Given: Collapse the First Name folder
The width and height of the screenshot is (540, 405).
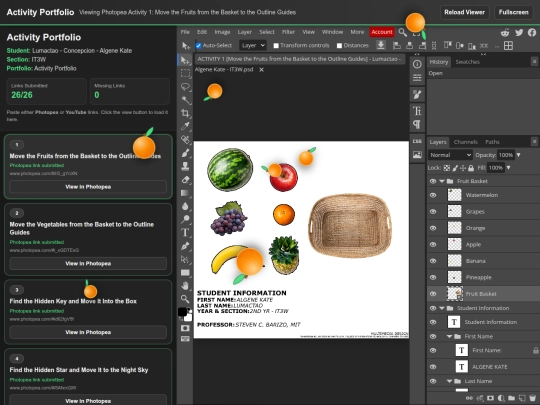Looking at the screenshot, I should pyautogui.click(x=449, y=336).
